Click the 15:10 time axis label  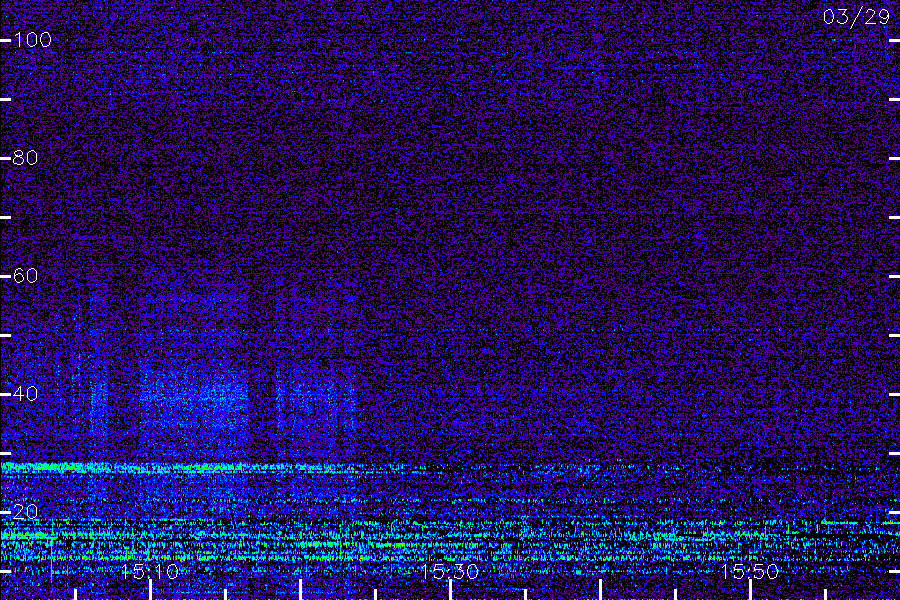click(150, 571)
